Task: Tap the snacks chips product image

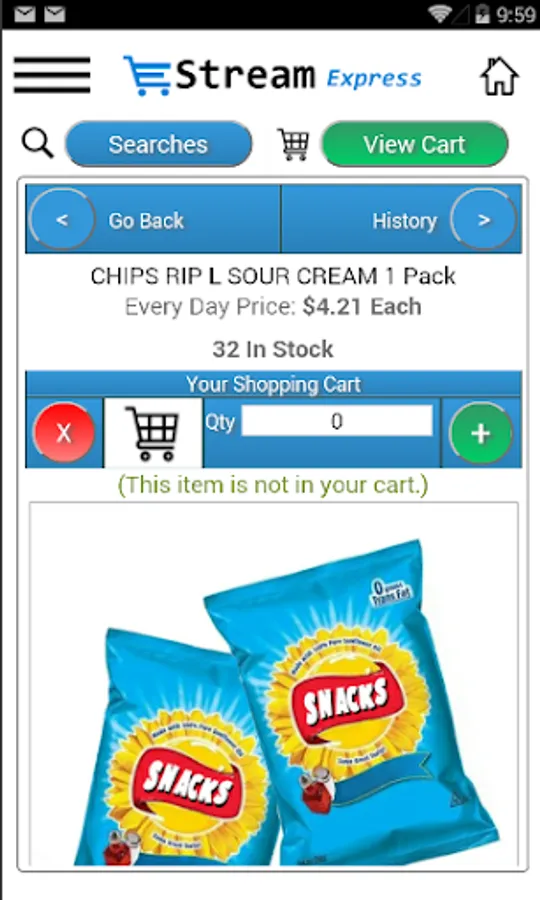Action: pos(274,683)
